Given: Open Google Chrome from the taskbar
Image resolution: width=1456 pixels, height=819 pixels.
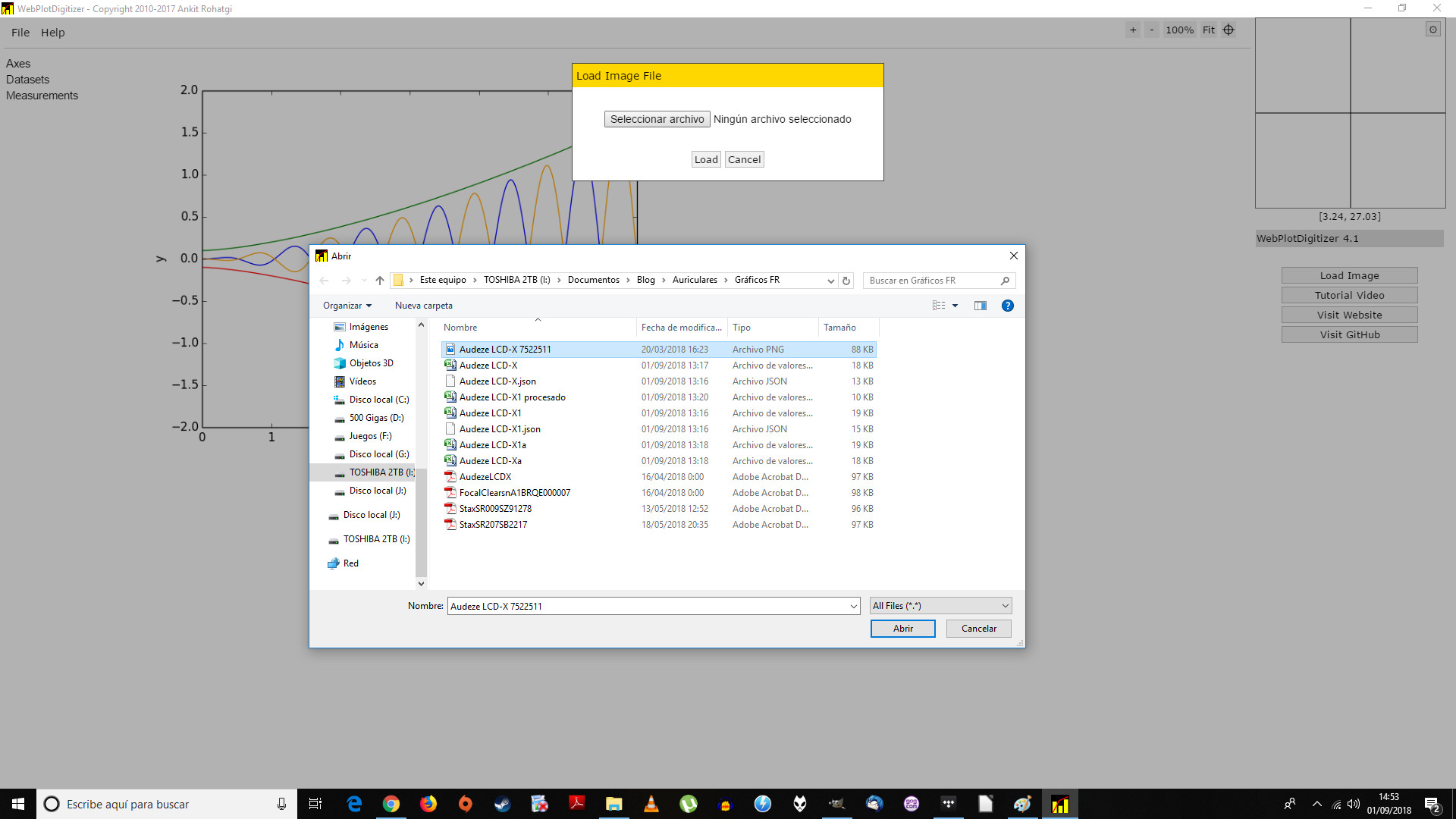Looking at the screenshot, I should 391,804.
